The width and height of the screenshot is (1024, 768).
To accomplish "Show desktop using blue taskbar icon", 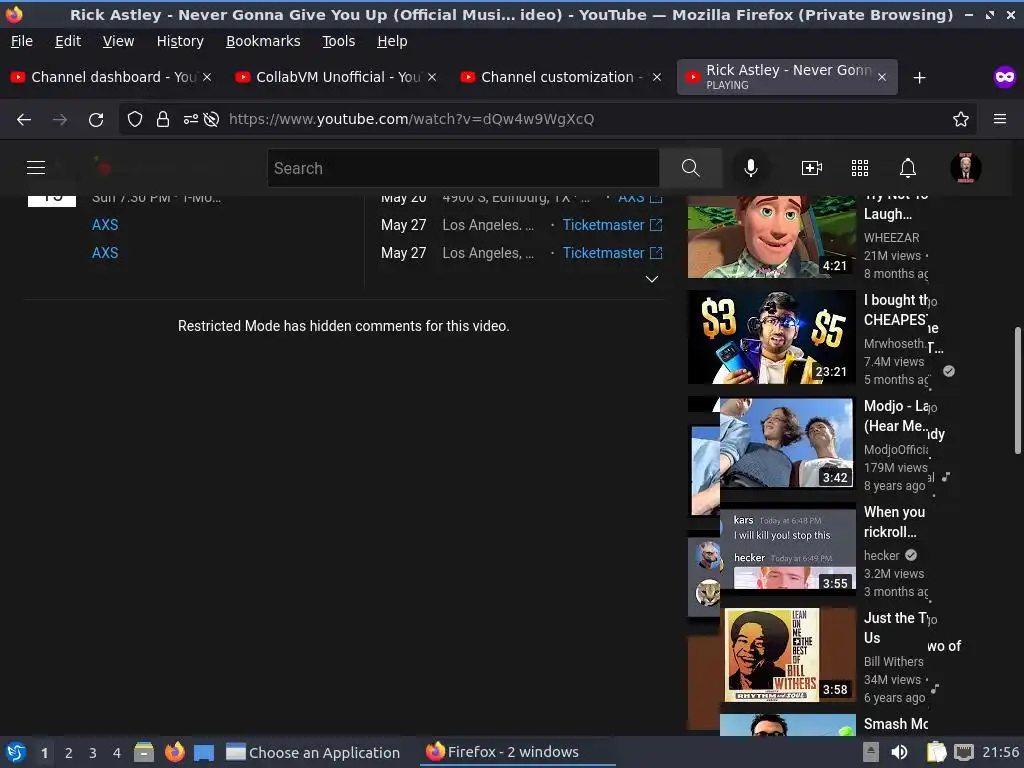I will point(204,752).
